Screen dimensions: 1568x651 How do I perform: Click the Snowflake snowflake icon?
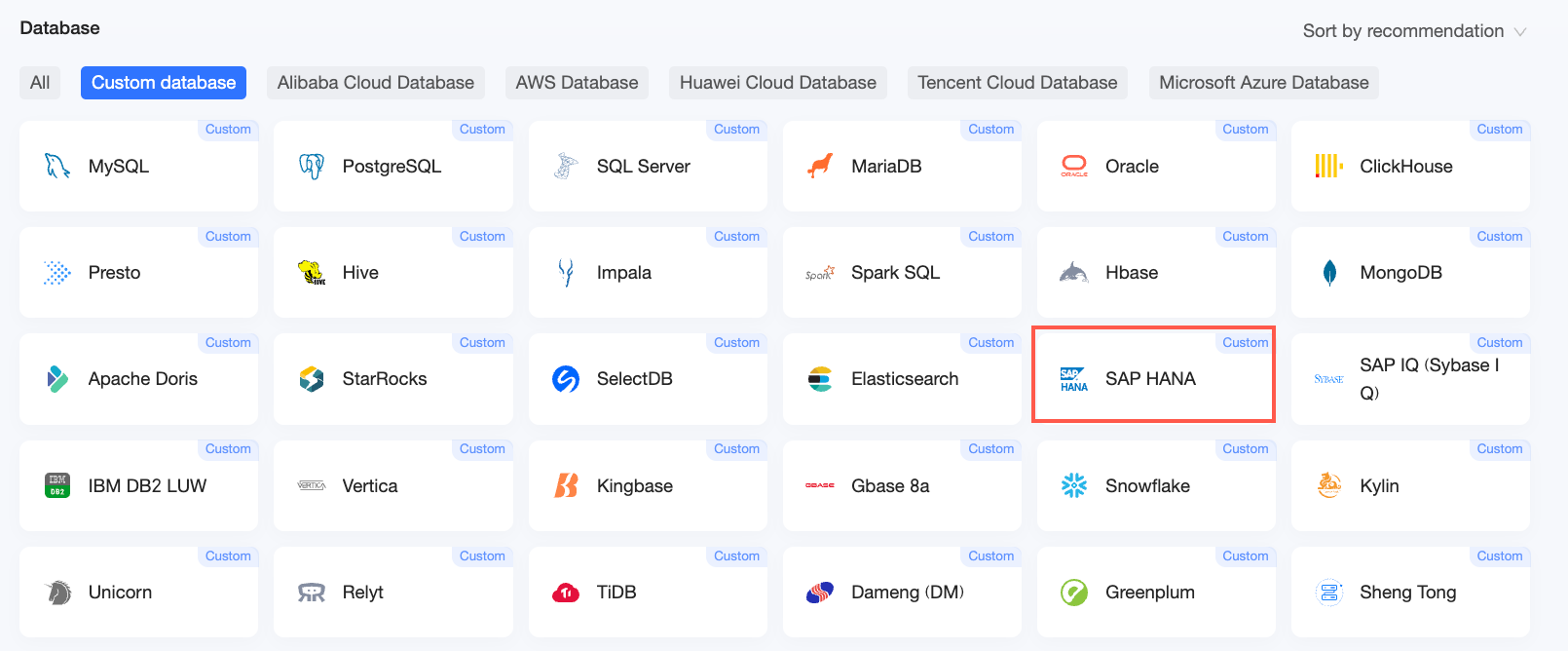pyautogui.click(x=1074, y=485)
